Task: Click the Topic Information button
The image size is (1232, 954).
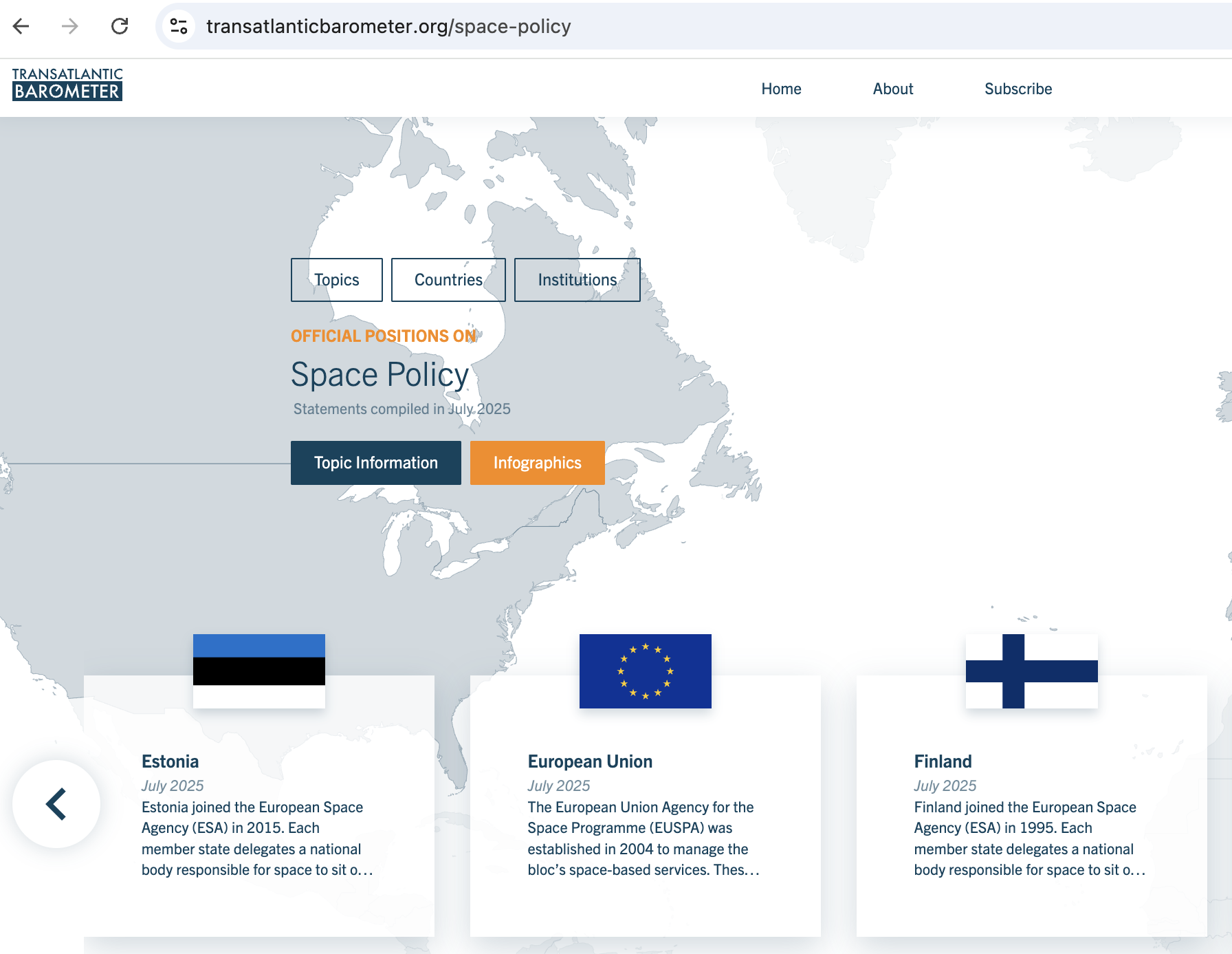Action: pos(376,463)
